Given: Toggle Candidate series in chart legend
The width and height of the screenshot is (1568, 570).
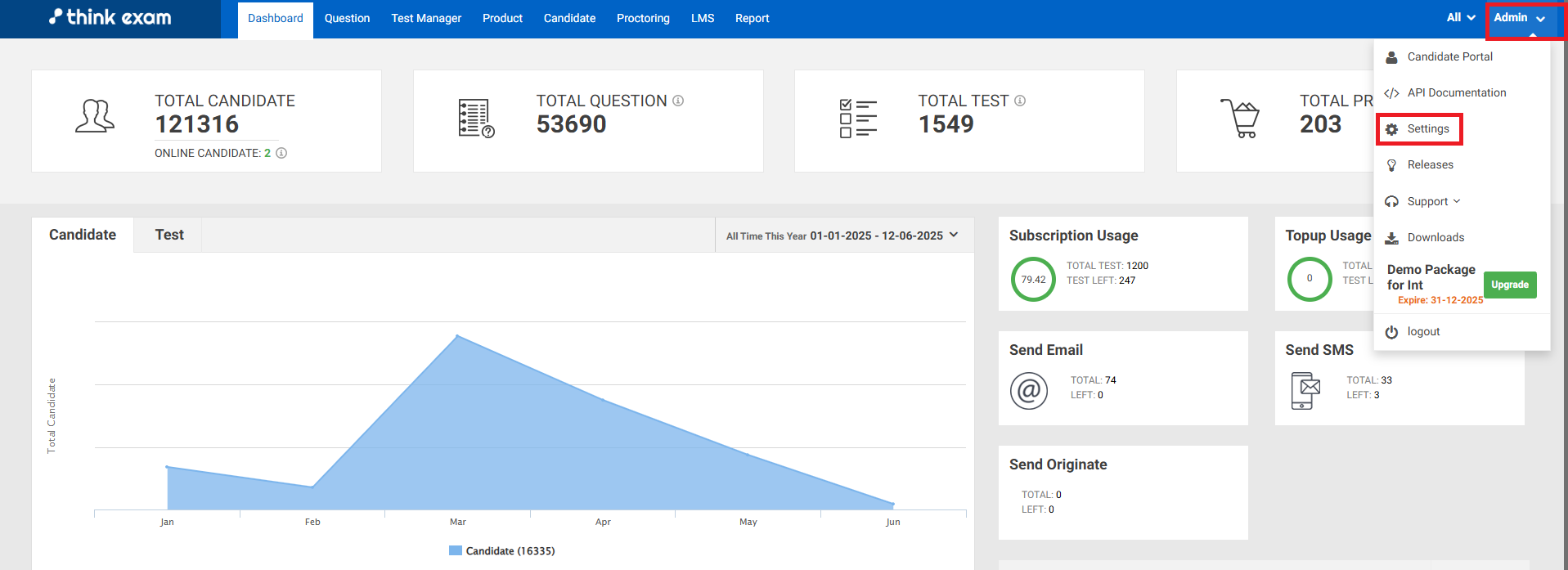Looking at the screenshot, I should (501, 551).
